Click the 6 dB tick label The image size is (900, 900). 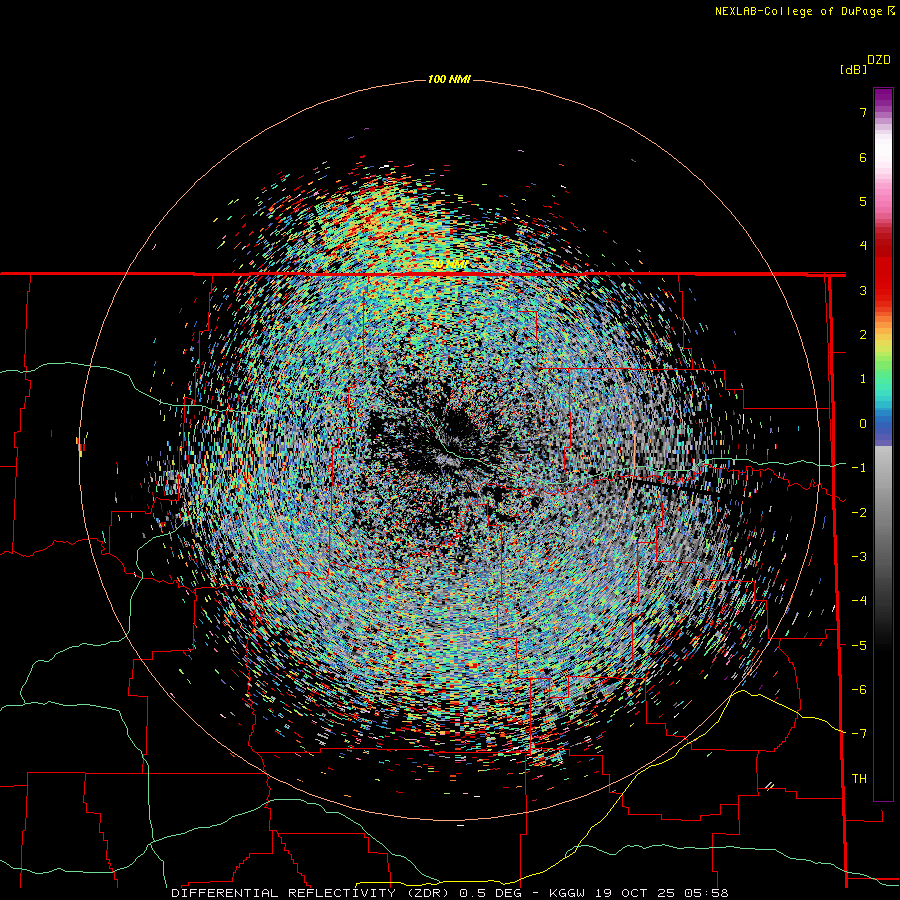[x=863, y=157]
